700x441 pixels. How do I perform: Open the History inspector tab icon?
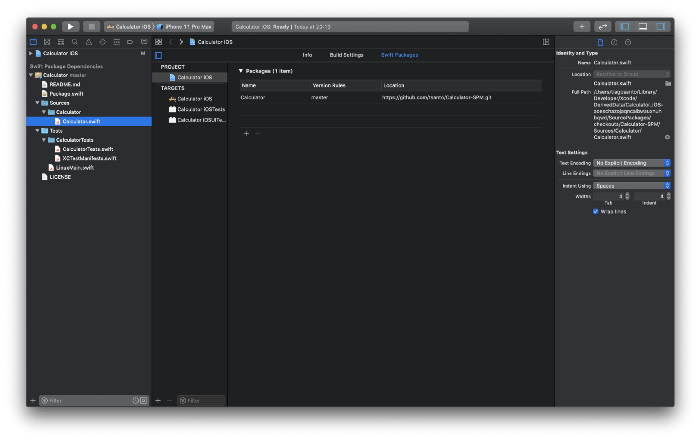(x=614, y=42)
